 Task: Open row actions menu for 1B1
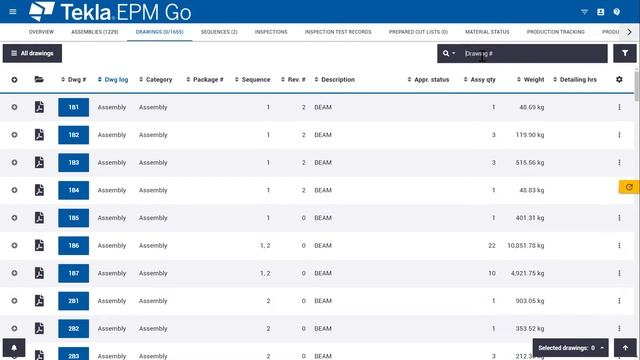tap(619, 107)
